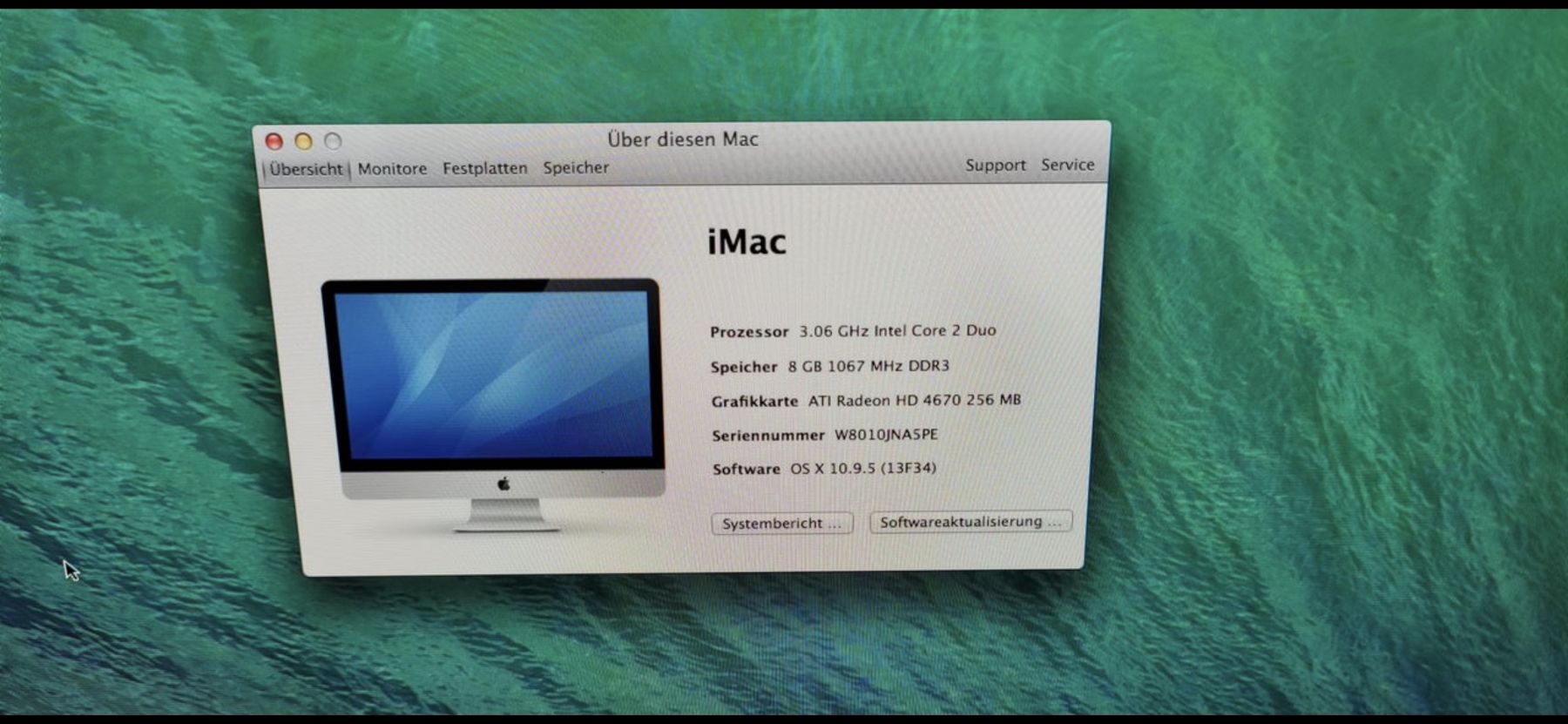This screenshot has width=1568, height=724.
Task: Click the iMac computer illustration
Action: tap(493, 405)
